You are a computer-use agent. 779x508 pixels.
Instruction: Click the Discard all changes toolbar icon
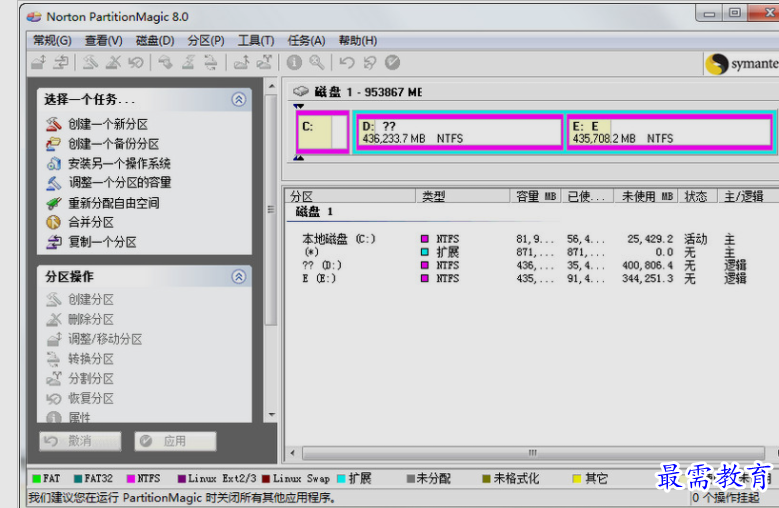(370, 63)
